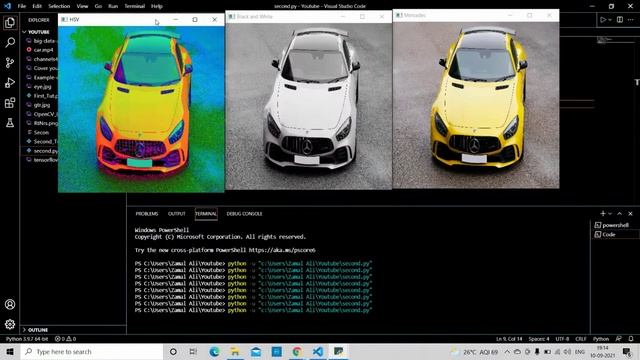
Task: Close the terminal panel with X icon
Action: (631, 213)
